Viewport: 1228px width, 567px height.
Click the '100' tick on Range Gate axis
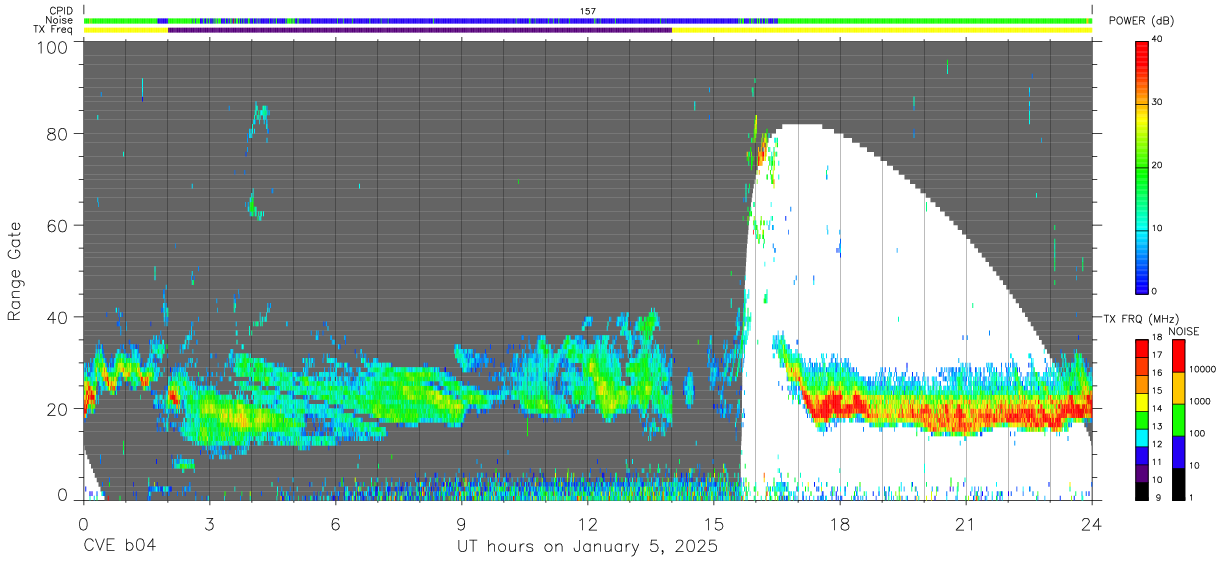54,46
